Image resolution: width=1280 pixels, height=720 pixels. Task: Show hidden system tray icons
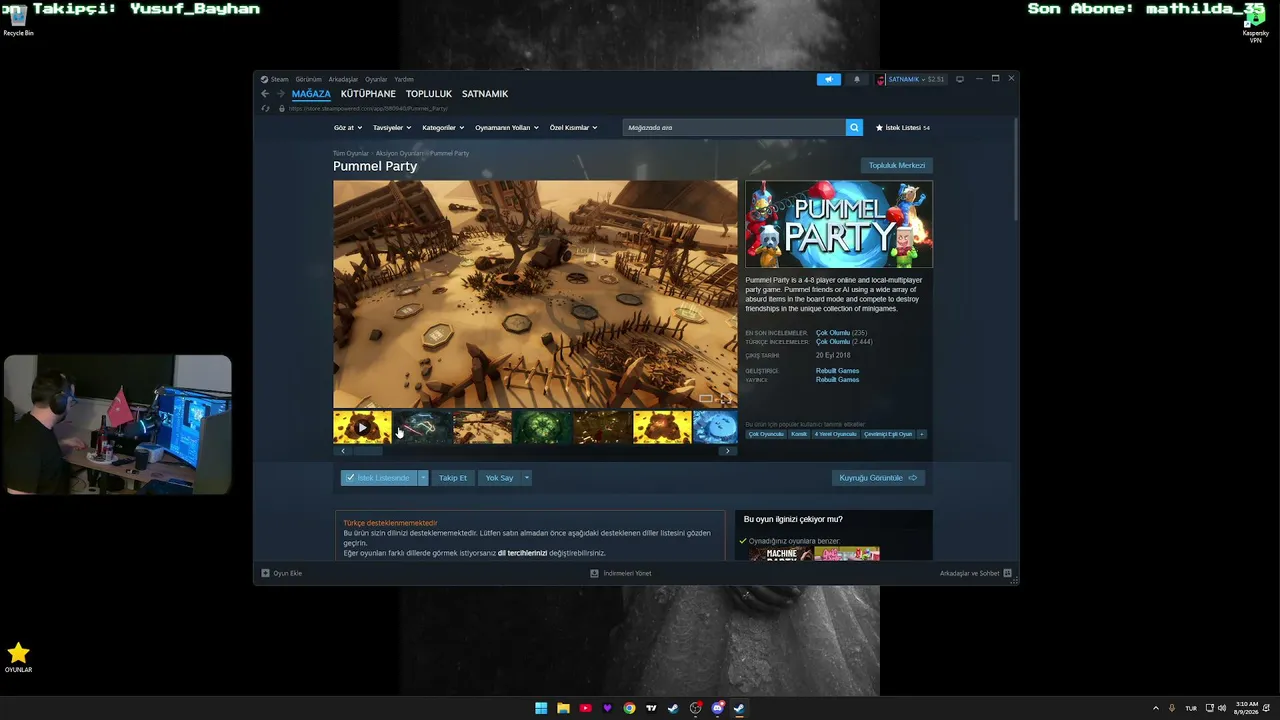click(x=1156, y=708)
